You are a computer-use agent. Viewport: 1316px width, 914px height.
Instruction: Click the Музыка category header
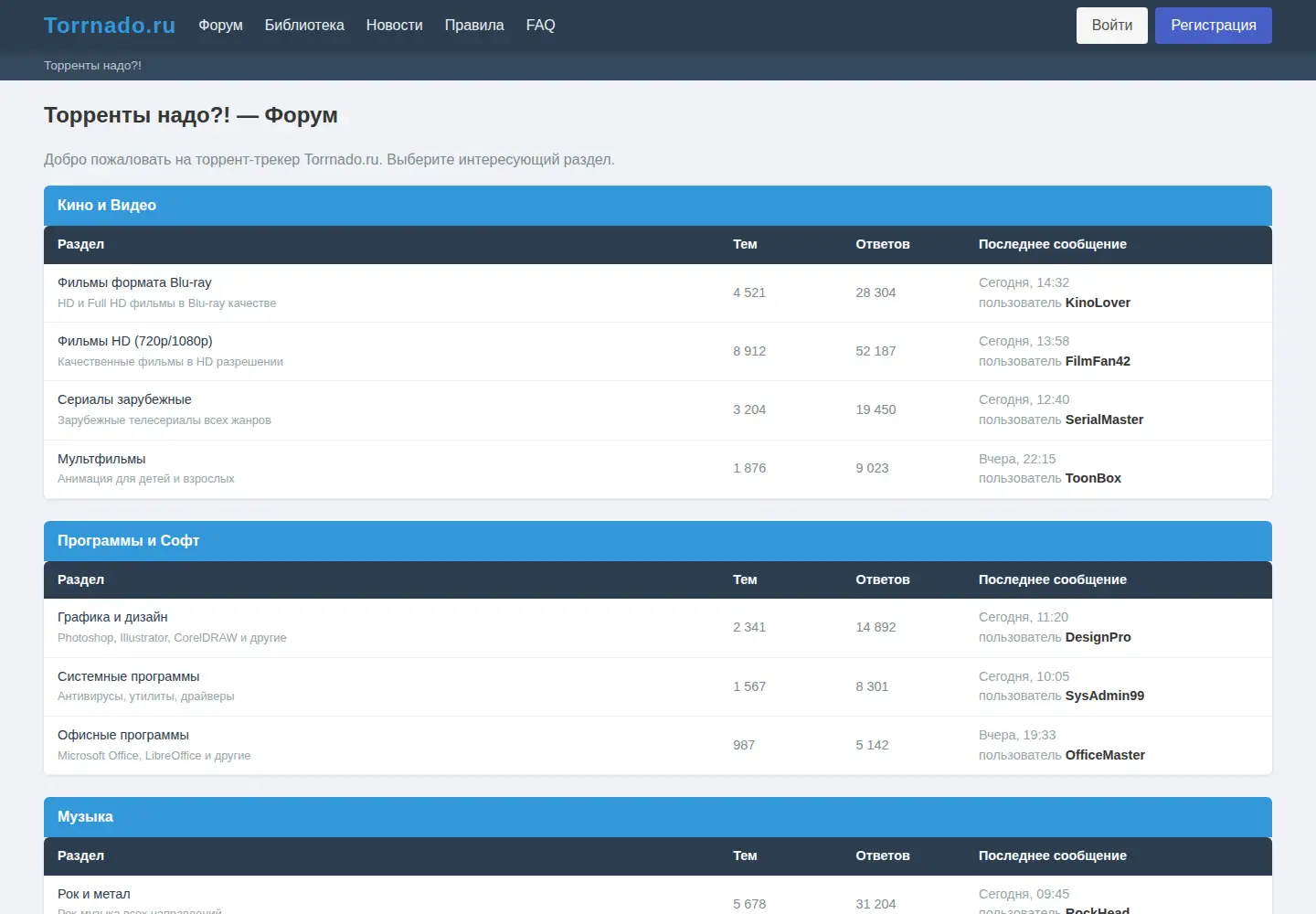click(658, 817)
